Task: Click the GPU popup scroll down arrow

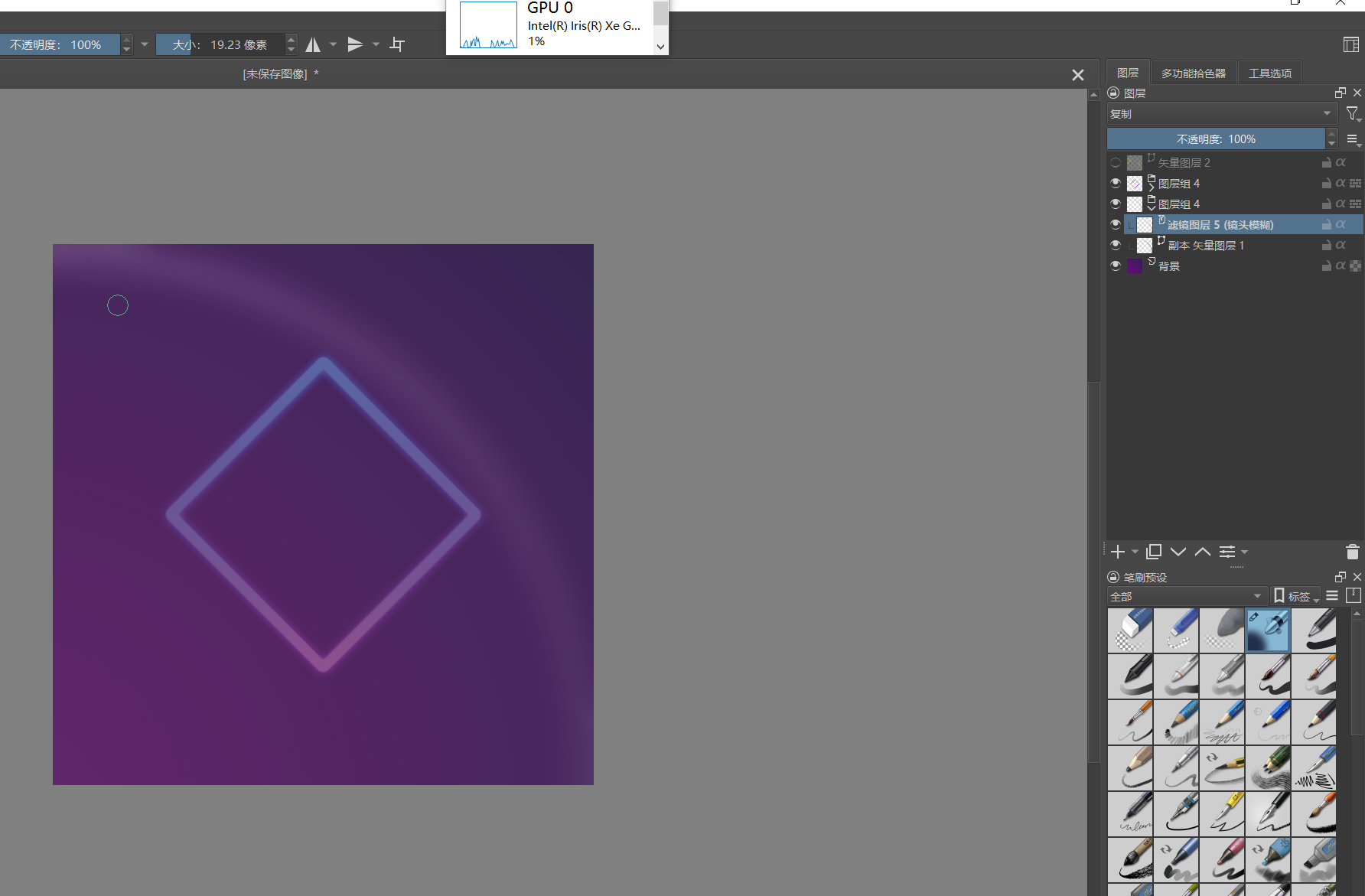Action: pyautogui.click(x=660, y=47)
